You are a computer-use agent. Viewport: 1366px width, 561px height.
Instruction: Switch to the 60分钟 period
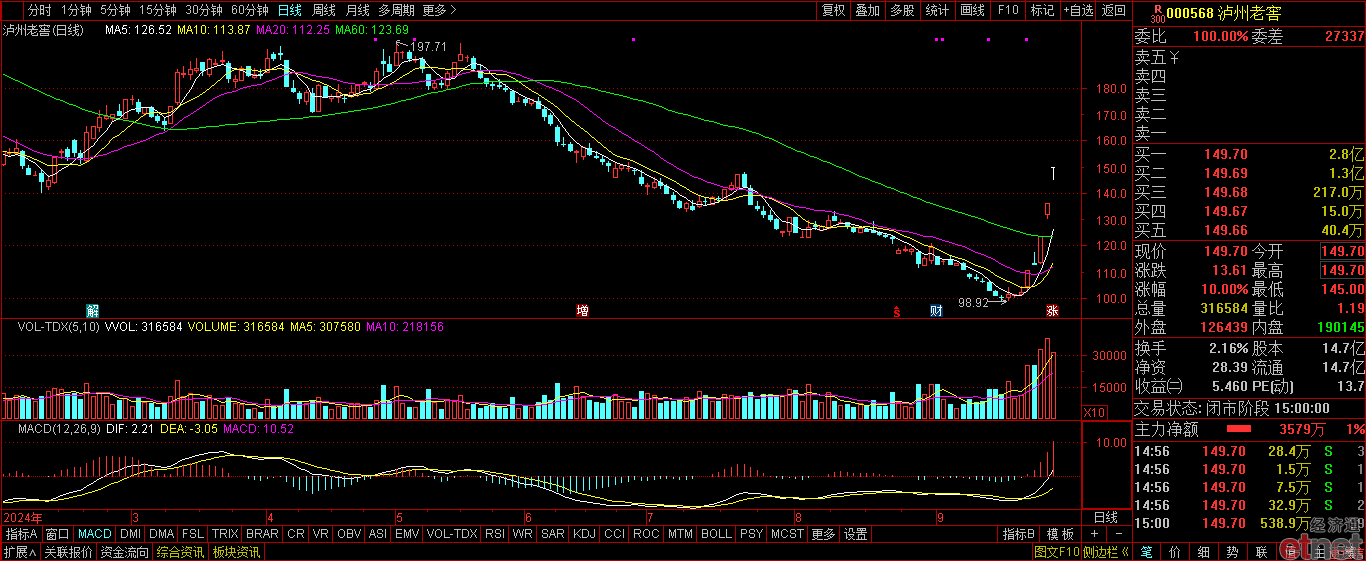[250, 10]
